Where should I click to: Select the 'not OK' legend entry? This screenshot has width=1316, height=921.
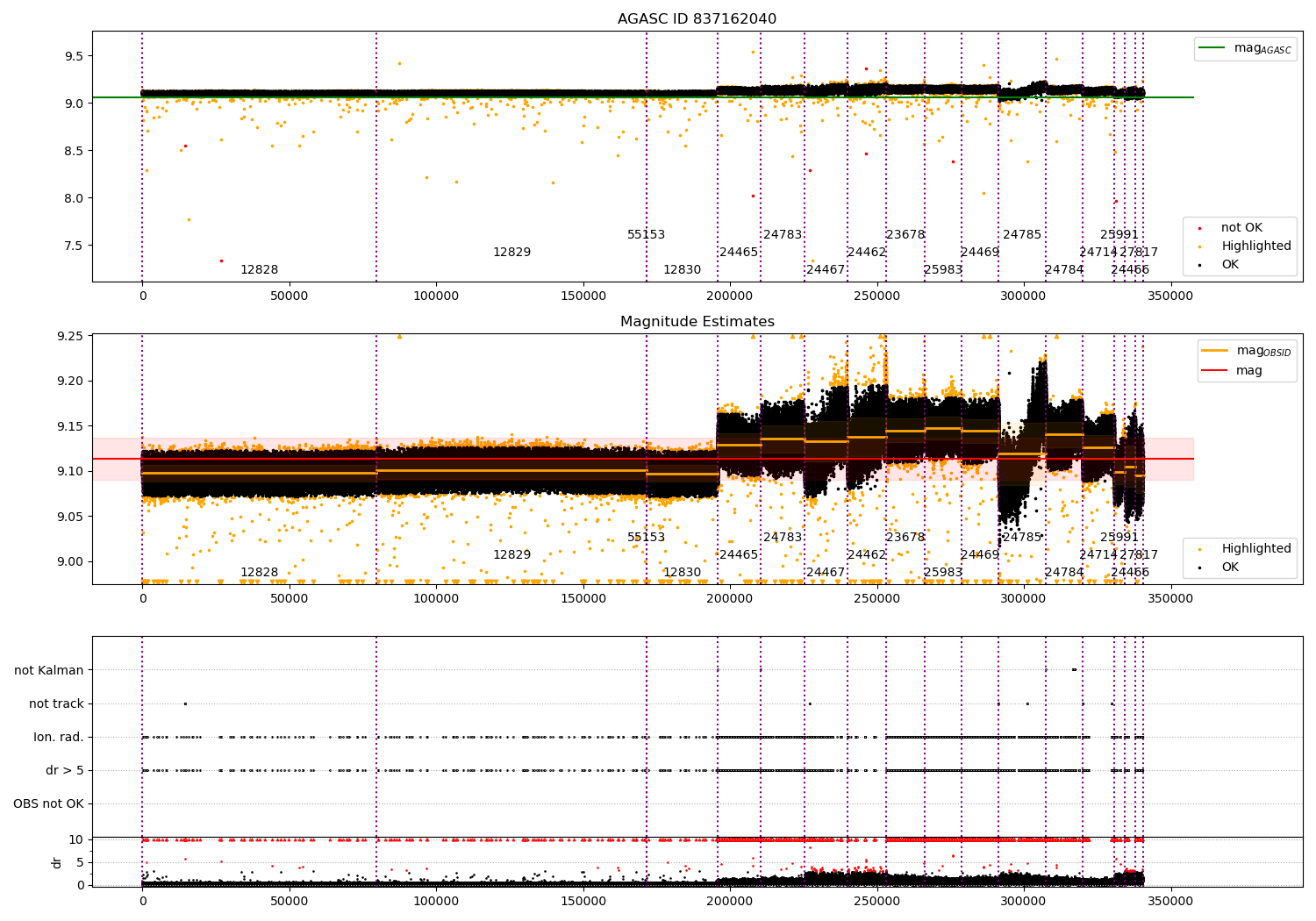click(x=1241, y=228)
